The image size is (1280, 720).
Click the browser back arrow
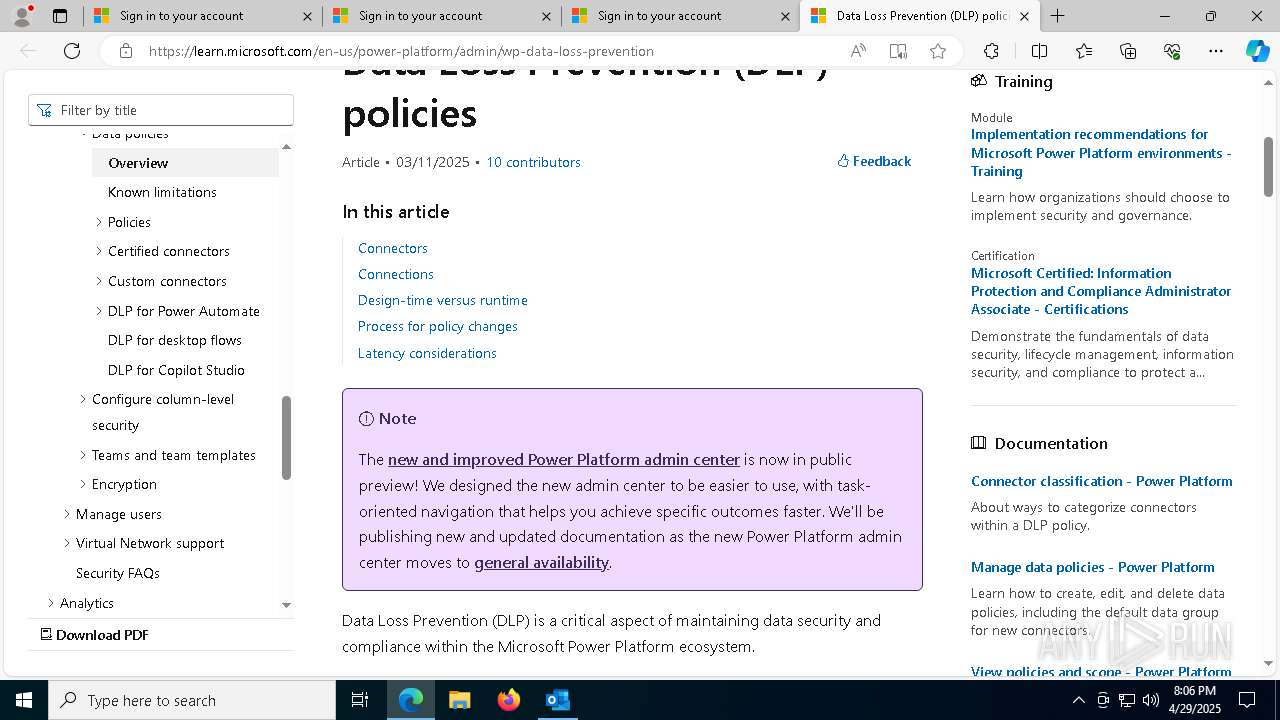[28, 51]
